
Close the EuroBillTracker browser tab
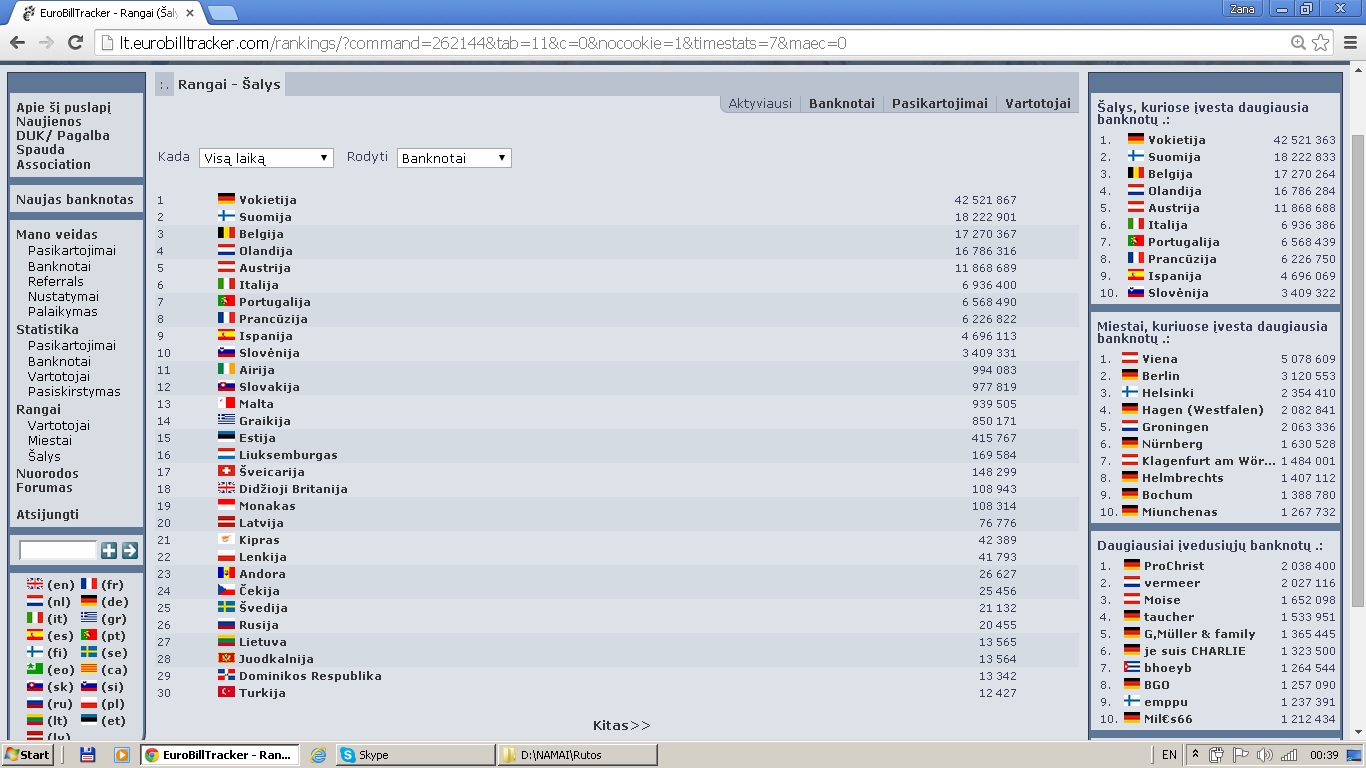pyautogui.click(x=190, y=13)
